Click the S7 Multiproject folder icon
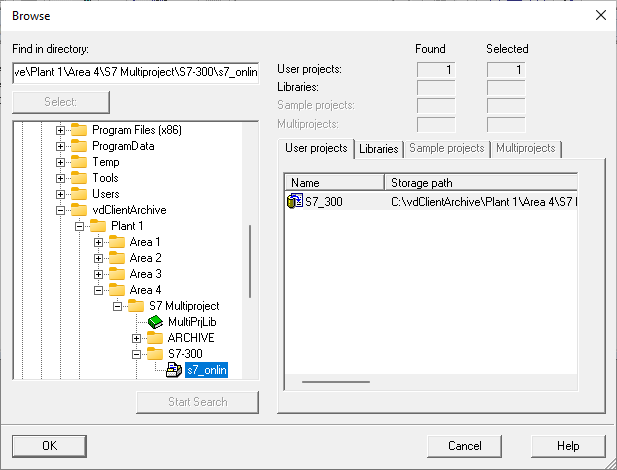 [135, 306]
